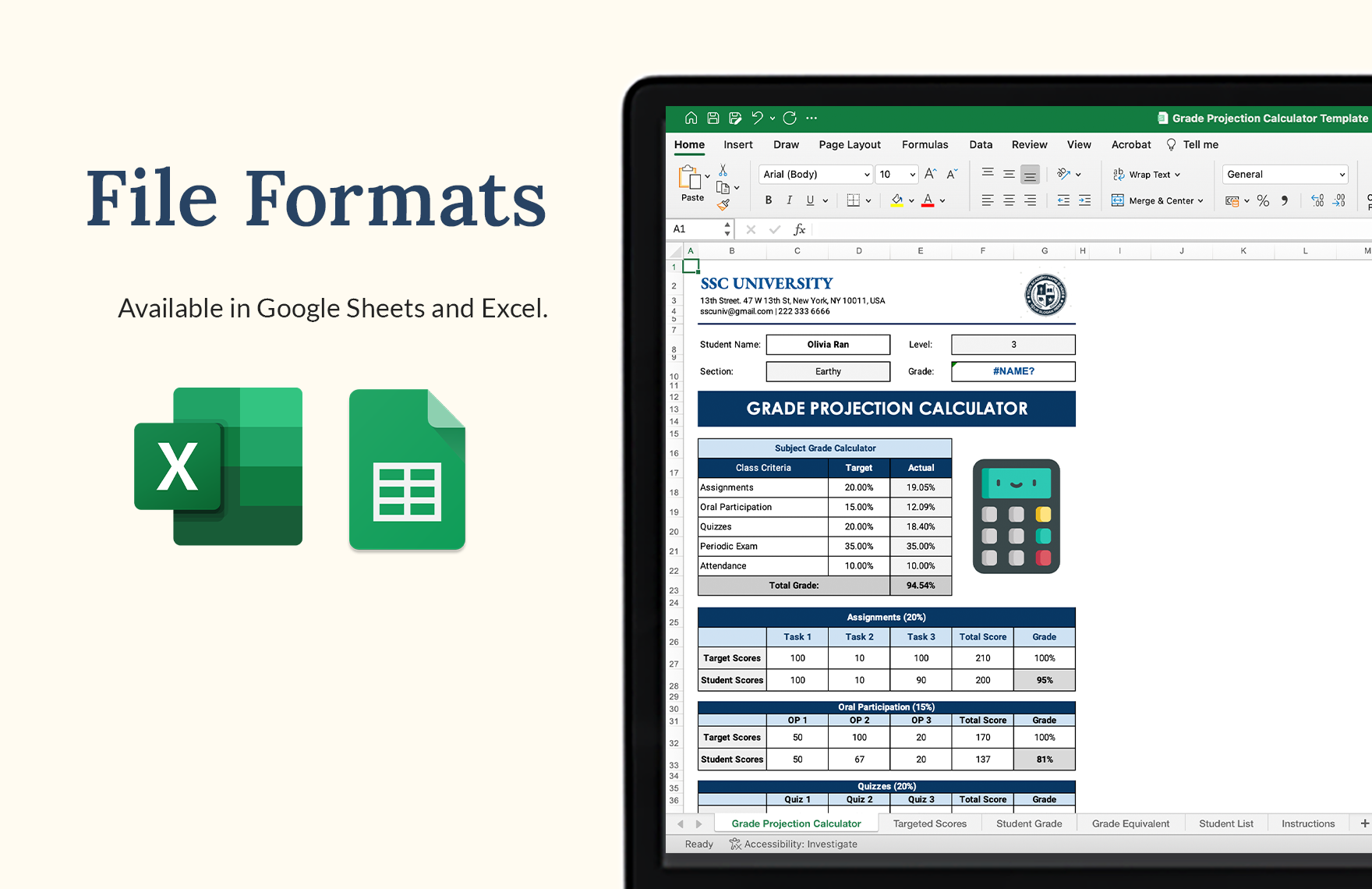Click the Redo icon

click(790, 117)
